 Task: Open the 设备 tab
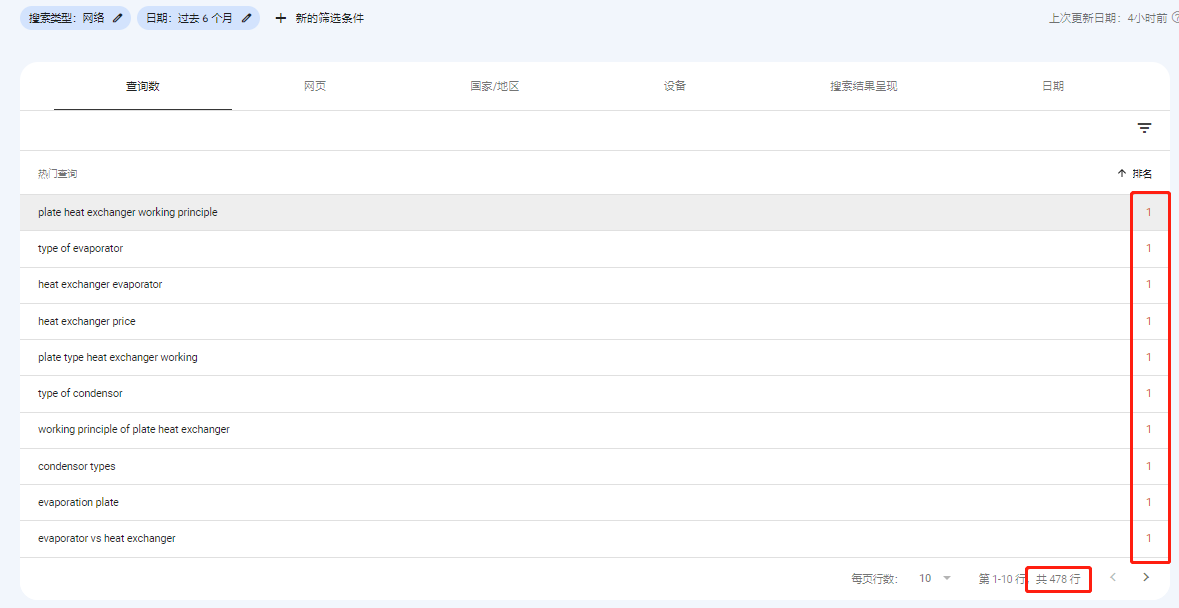point(675,86)
